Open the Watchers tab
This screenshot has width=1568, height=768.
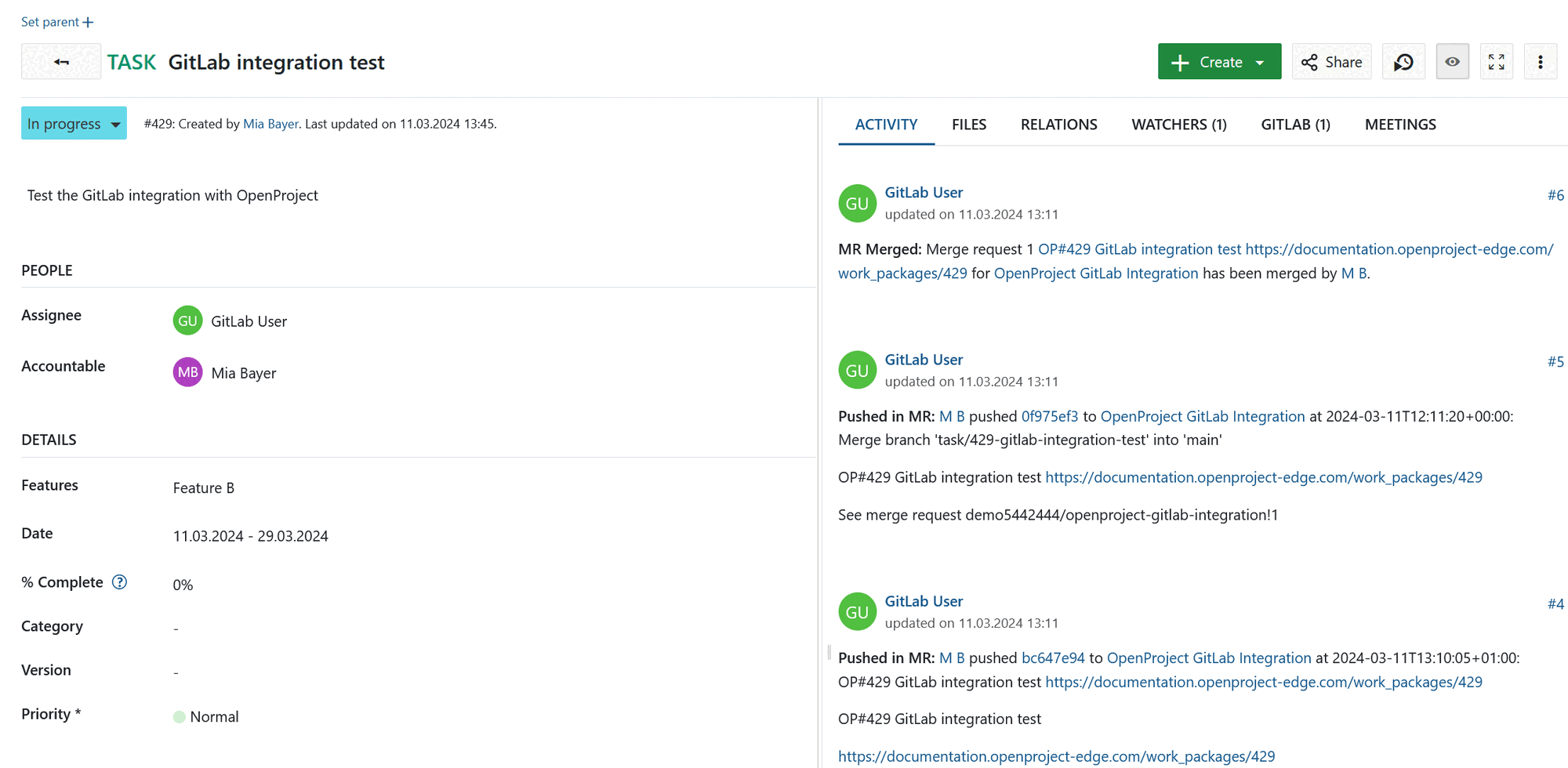click(1179, 124)
